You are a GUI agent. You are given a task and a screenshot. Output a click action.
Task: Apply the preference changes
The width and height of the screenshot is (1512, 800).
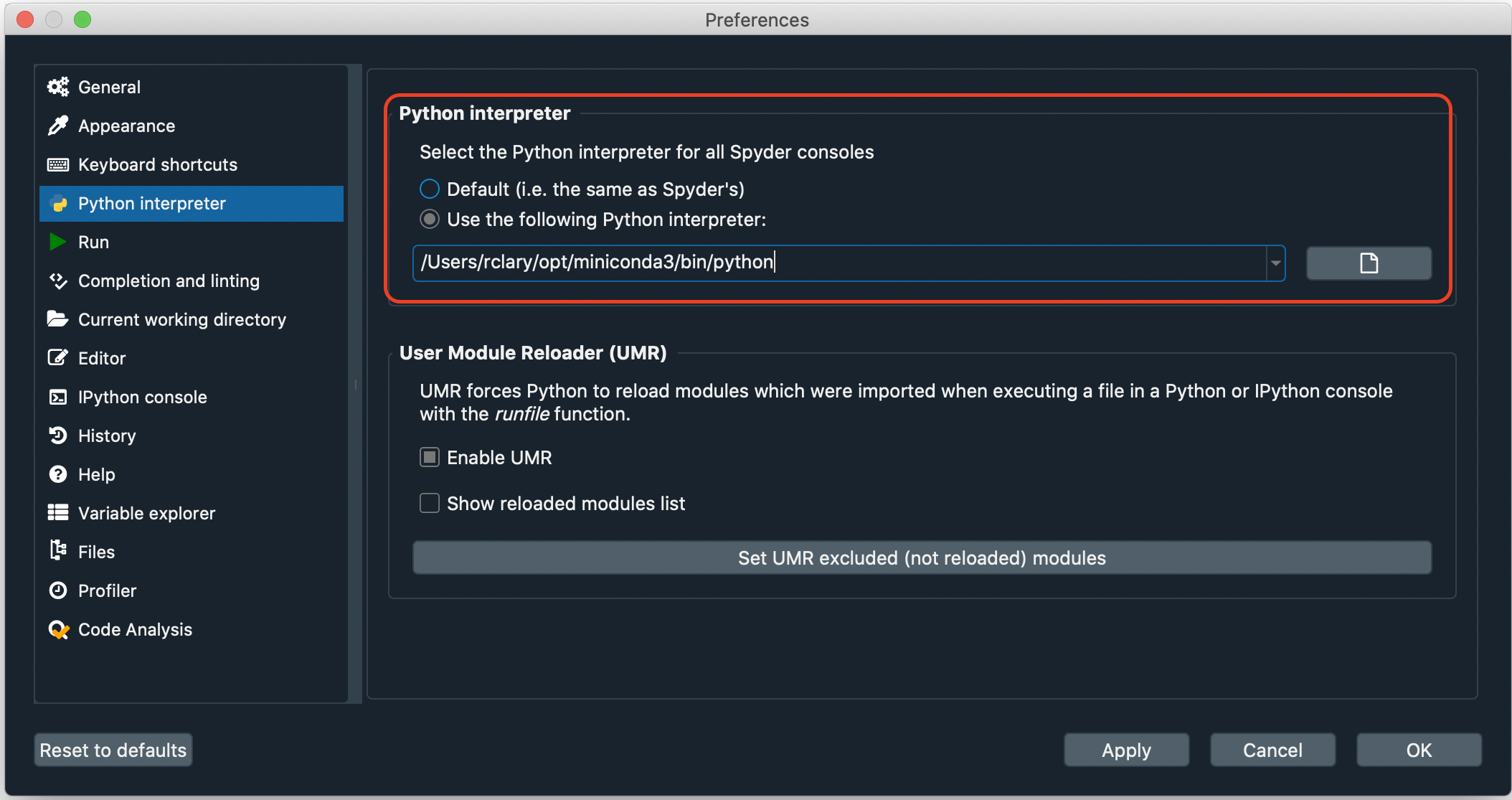(1125, 749)
